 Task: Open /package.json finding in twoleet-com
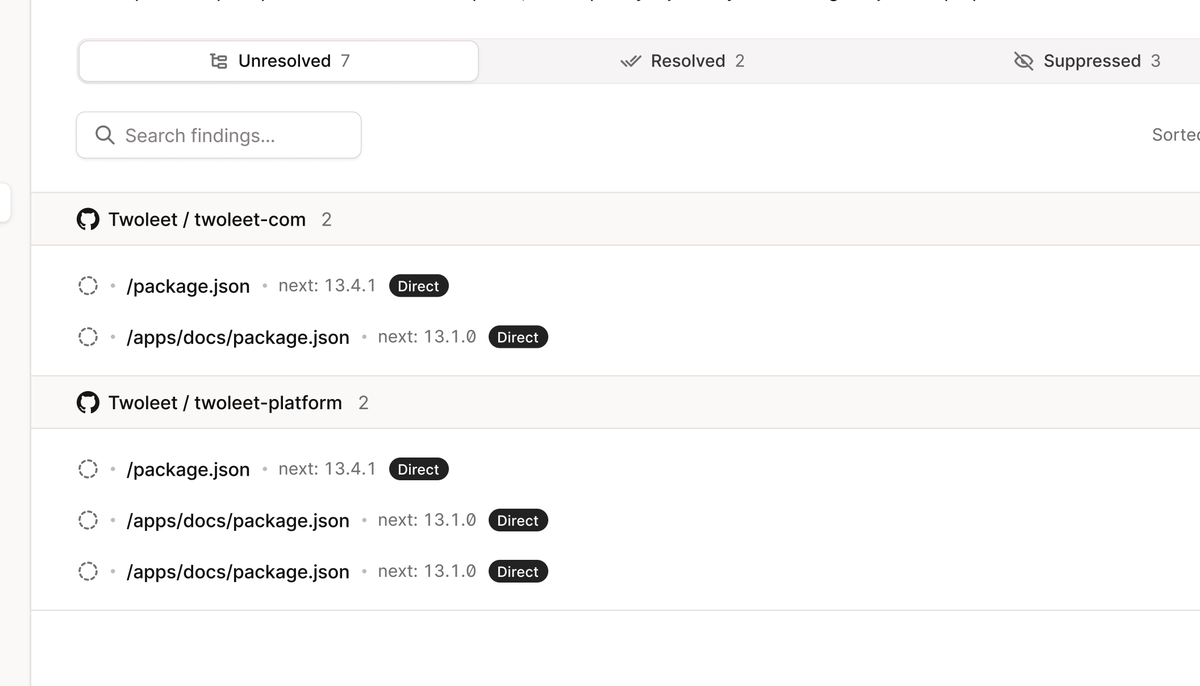click(x=188, y=286)
